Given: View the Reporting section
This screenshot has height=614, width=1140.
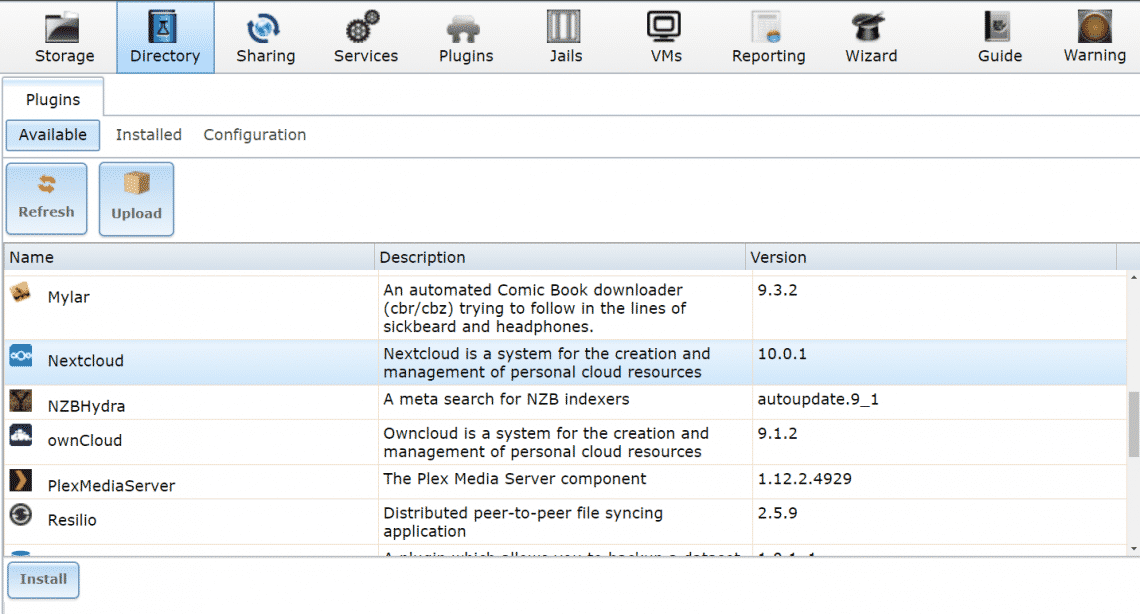Looking at the screenshot, I should click(x=768, y=38).
